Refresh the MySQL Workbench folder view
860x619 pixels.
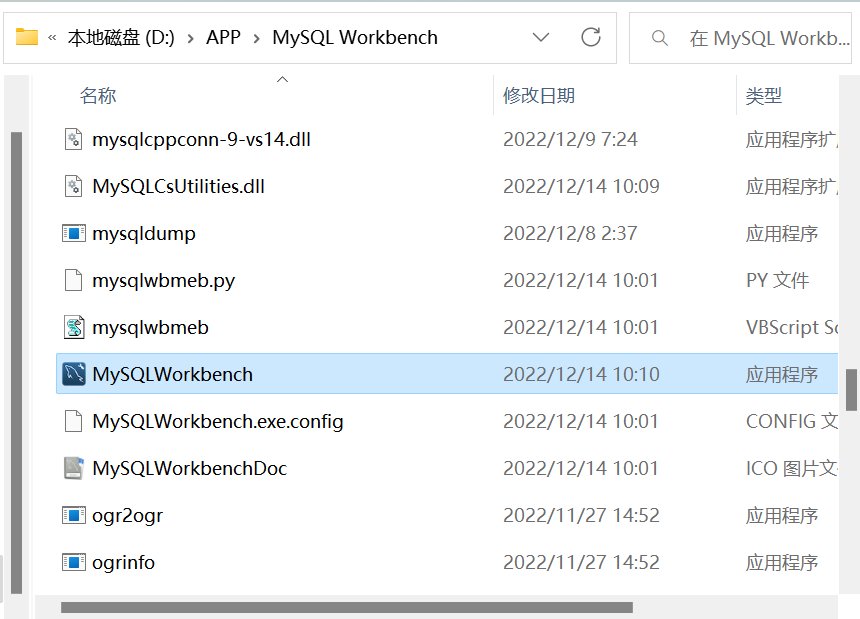(591, 37)
